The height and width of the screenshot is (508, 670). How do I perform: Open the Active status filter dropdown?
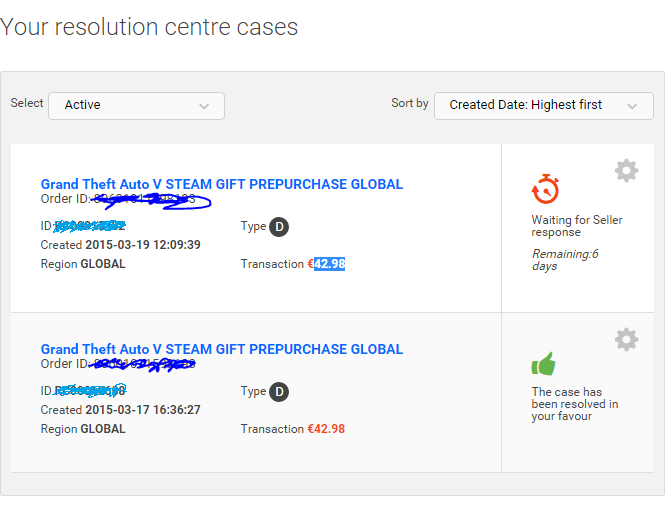click(x=136, y=106)
